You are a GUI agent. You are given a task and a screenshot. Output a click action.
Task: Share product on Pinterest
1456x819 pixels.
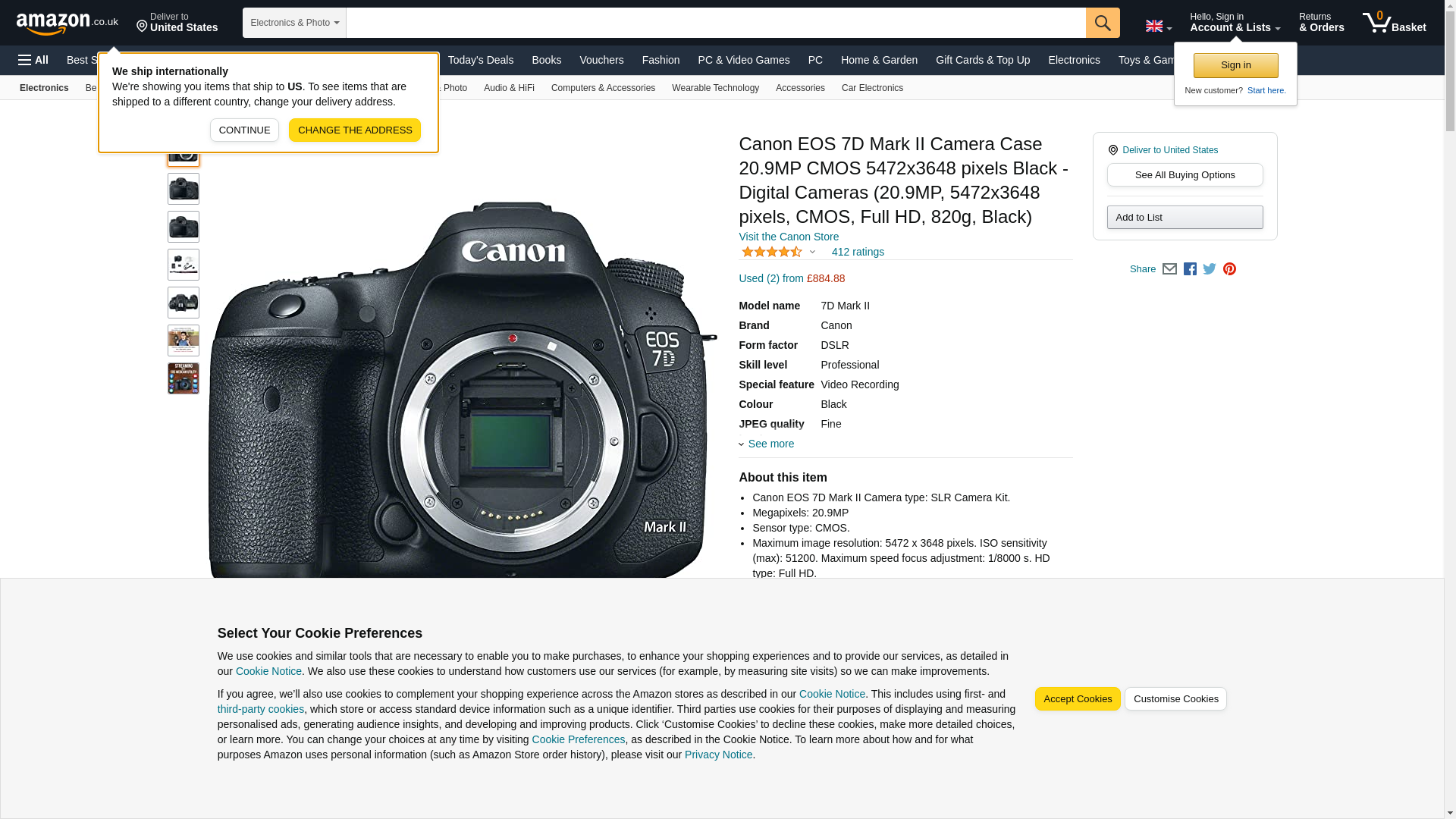click(x=1229, y=269)
